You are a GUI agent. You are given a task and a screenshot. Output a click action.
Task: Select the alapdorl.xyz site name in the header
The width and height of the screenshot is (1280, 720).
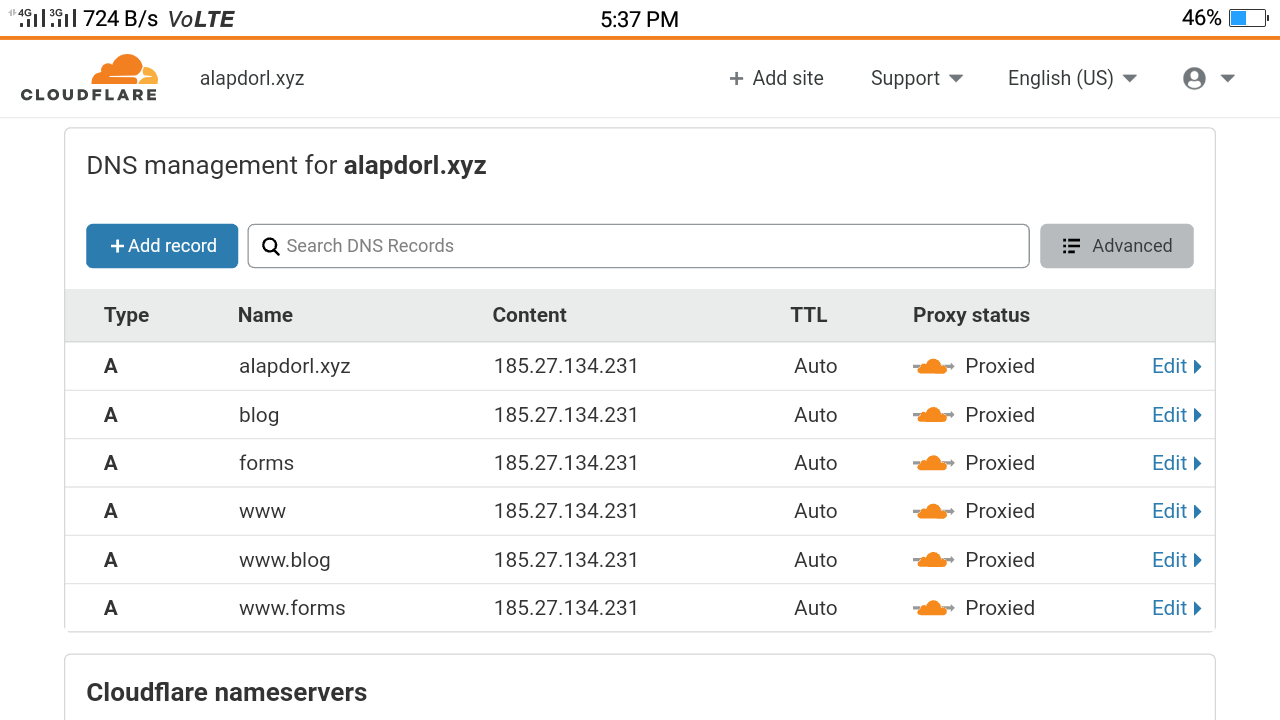[252, 79]
